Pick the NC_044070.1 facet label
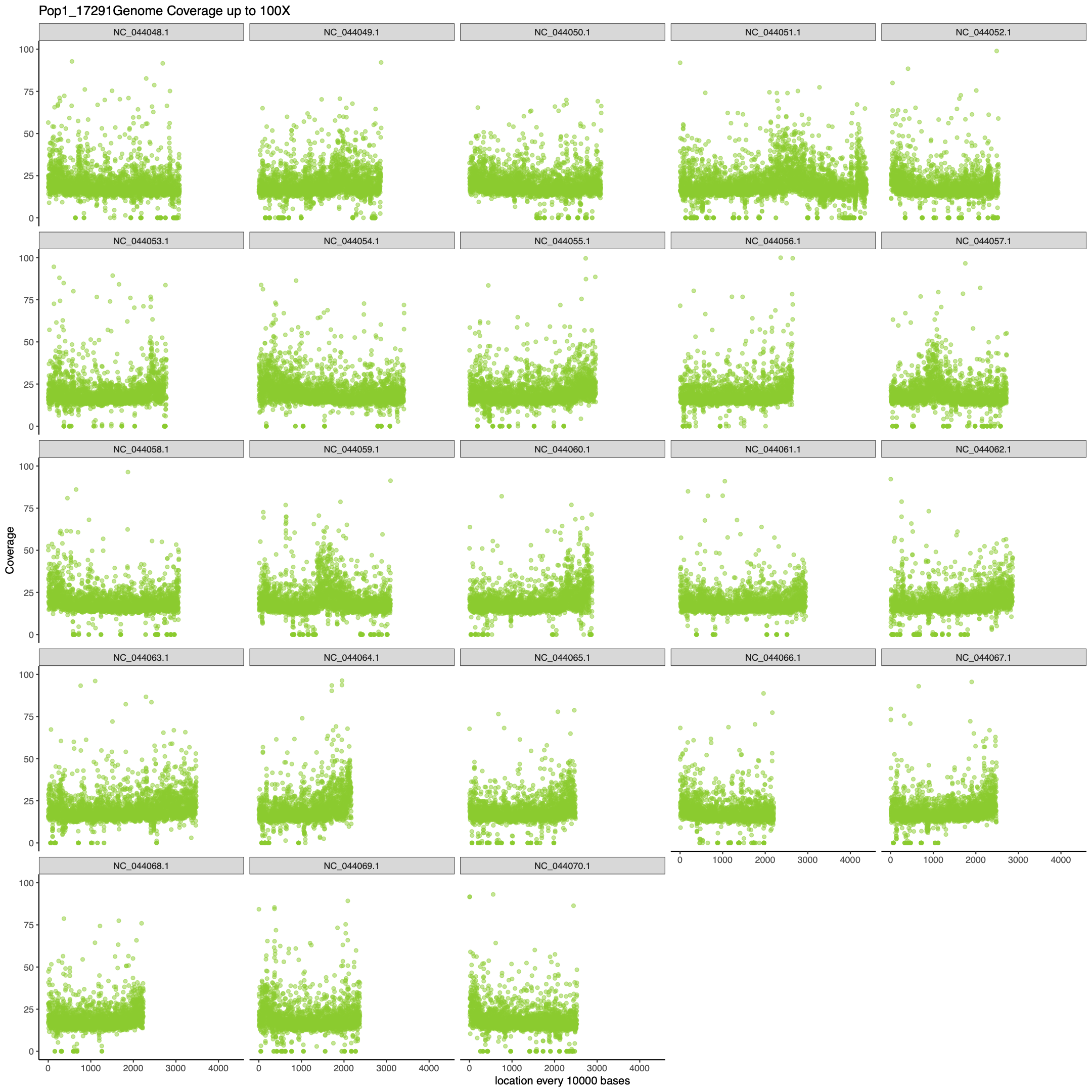Image resolution: width=1092 pixels, height=1092 pixels. point(562,866)
